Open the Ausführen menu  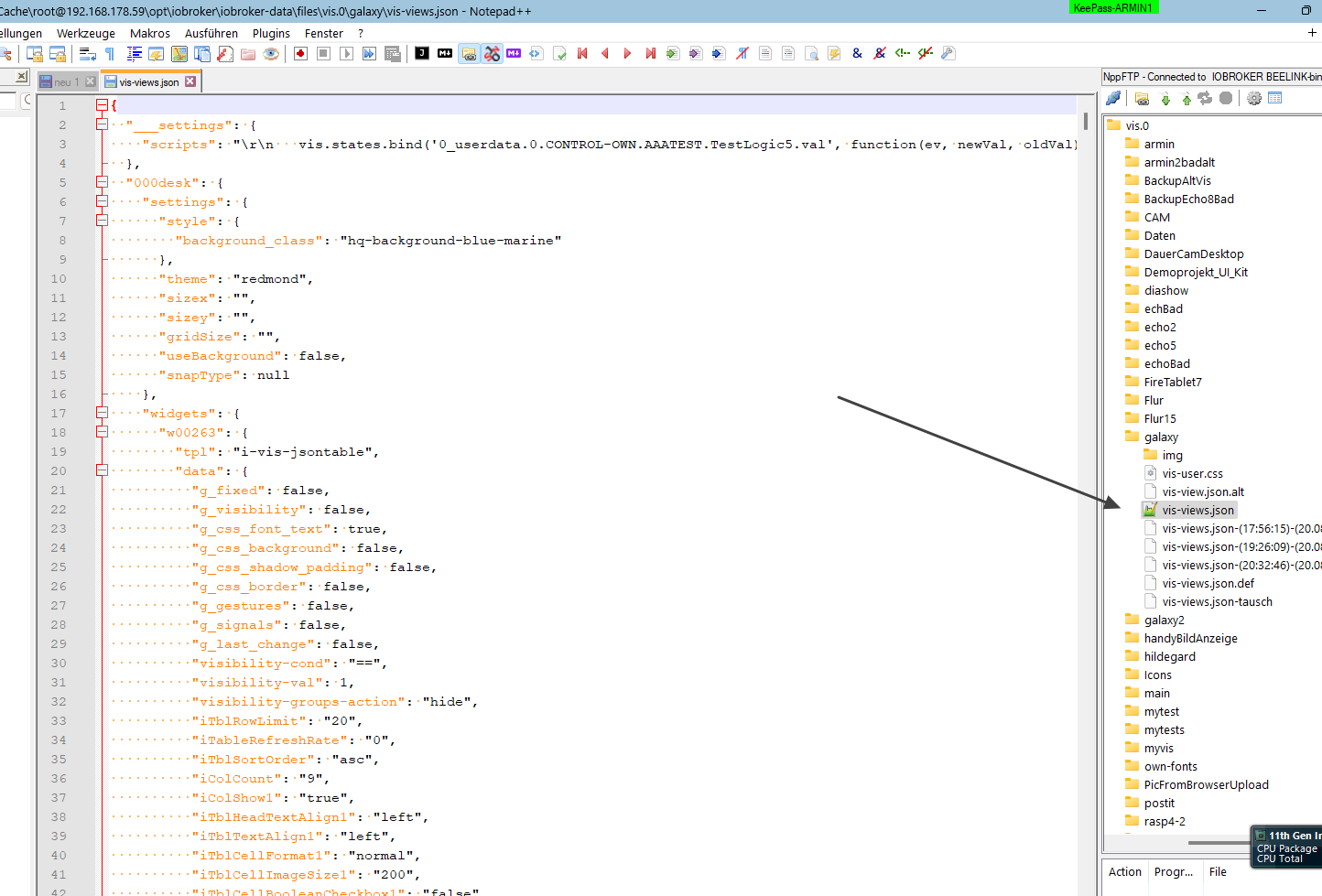point(211,33)
